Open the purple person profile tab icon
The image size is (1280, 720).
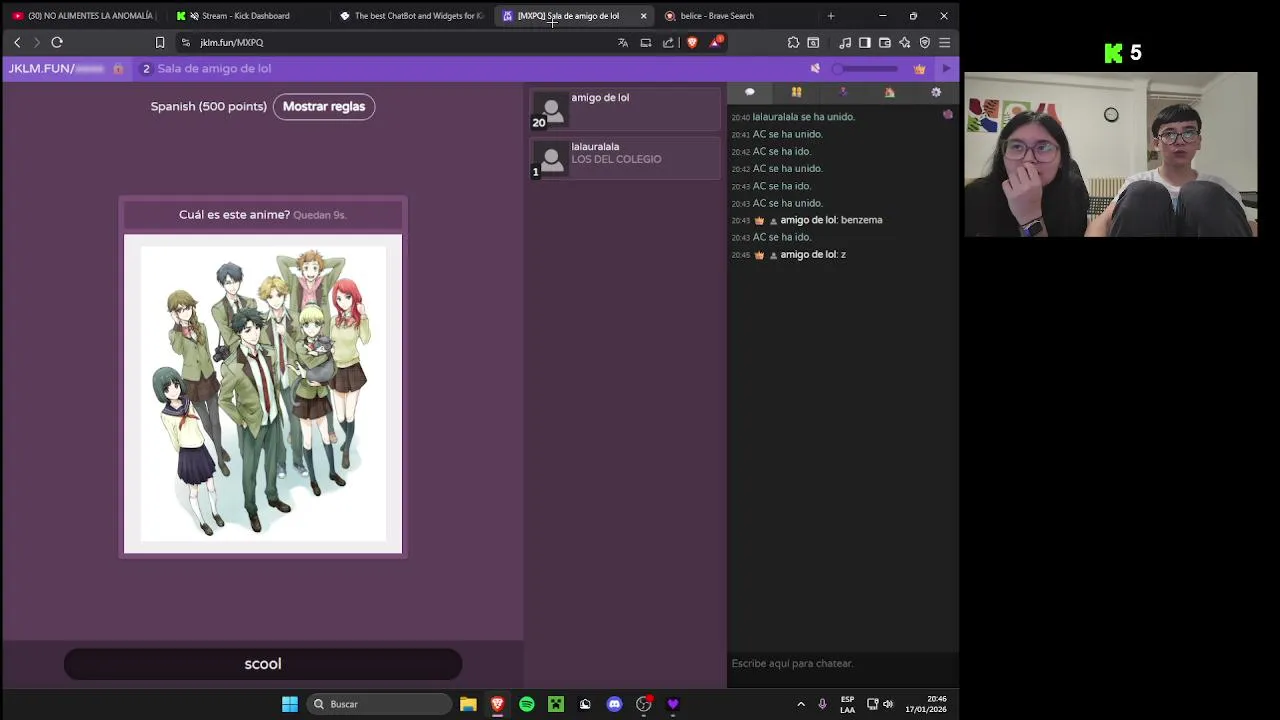tap(843, 92)
